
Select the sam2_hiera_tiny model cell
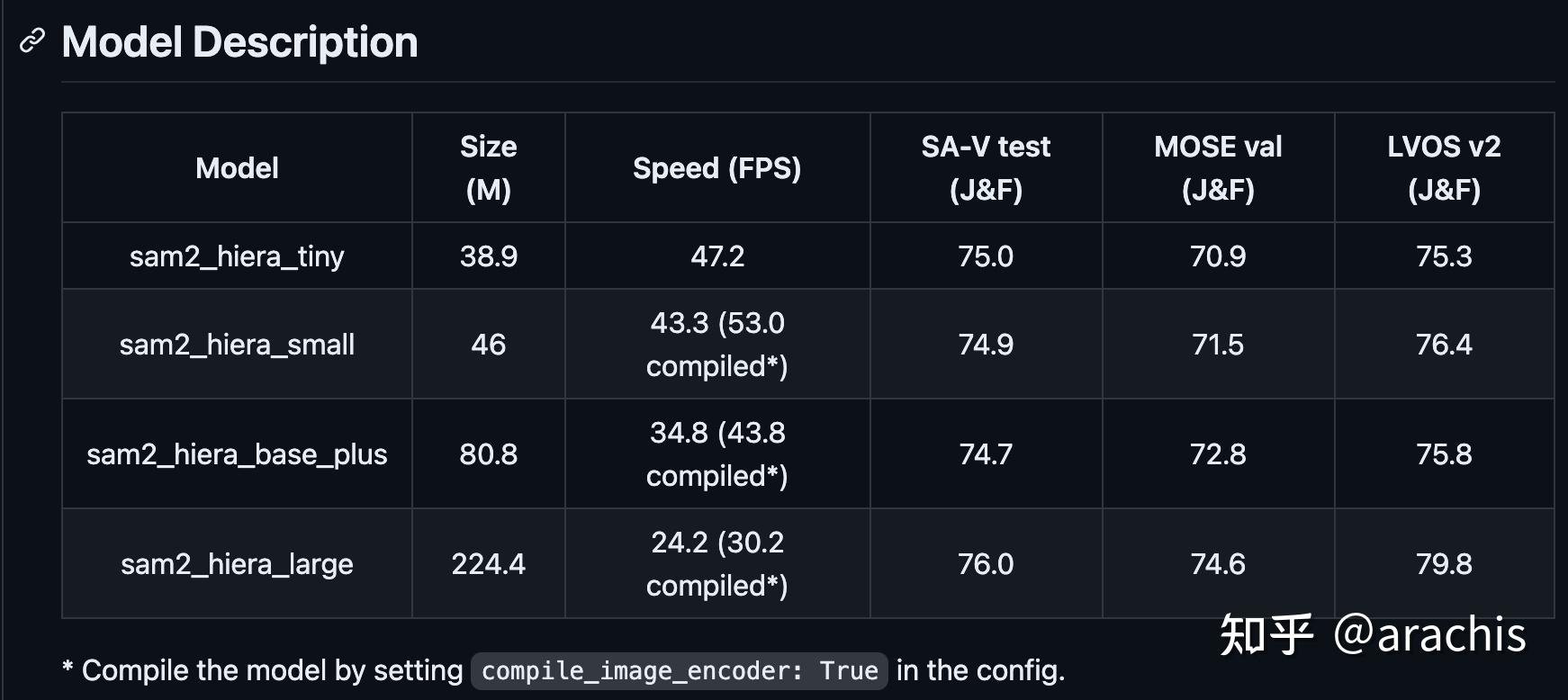[237, 256]
